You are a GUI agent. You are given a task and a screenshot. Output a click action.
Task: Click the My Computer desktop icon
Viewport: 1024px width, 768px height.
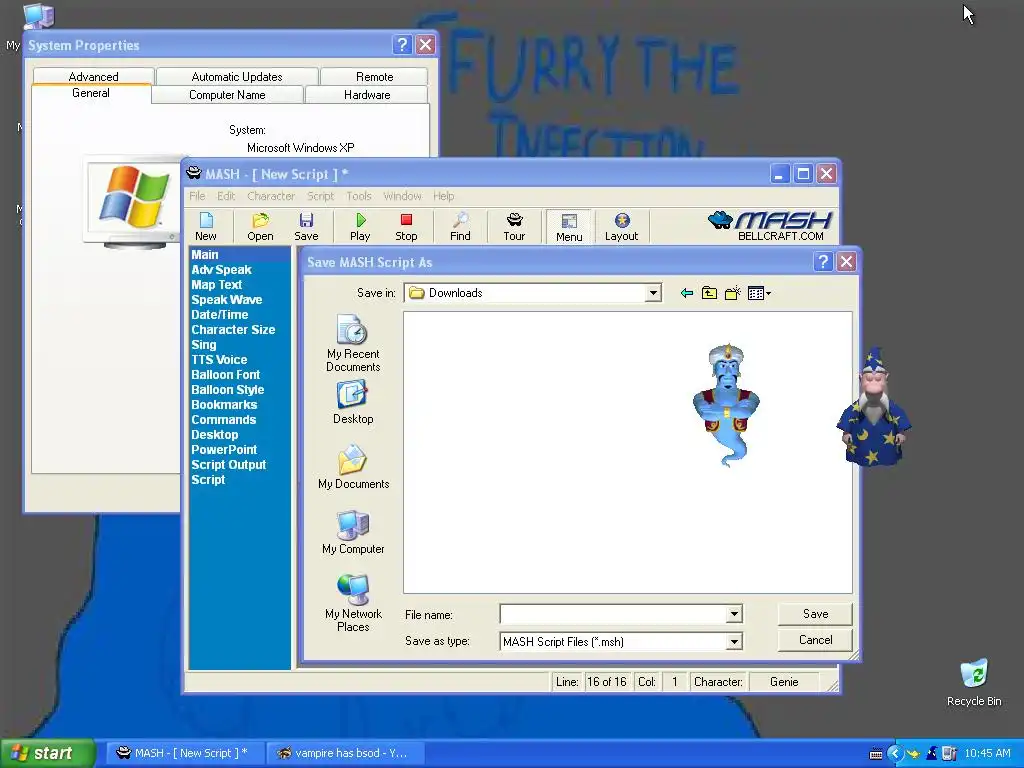[39, 18]
